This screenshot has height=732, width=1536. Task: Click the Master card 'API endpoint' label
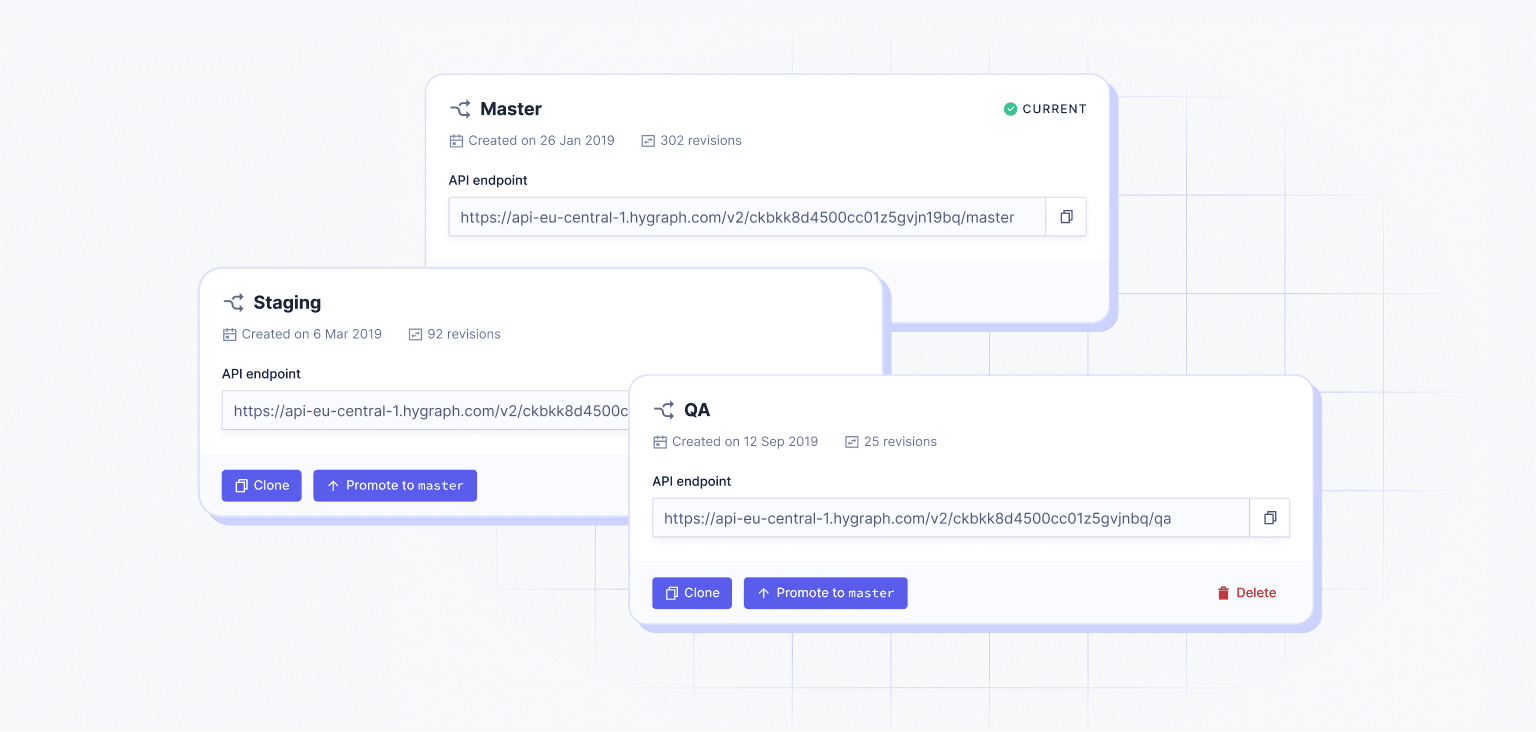[x=488, y=181]
